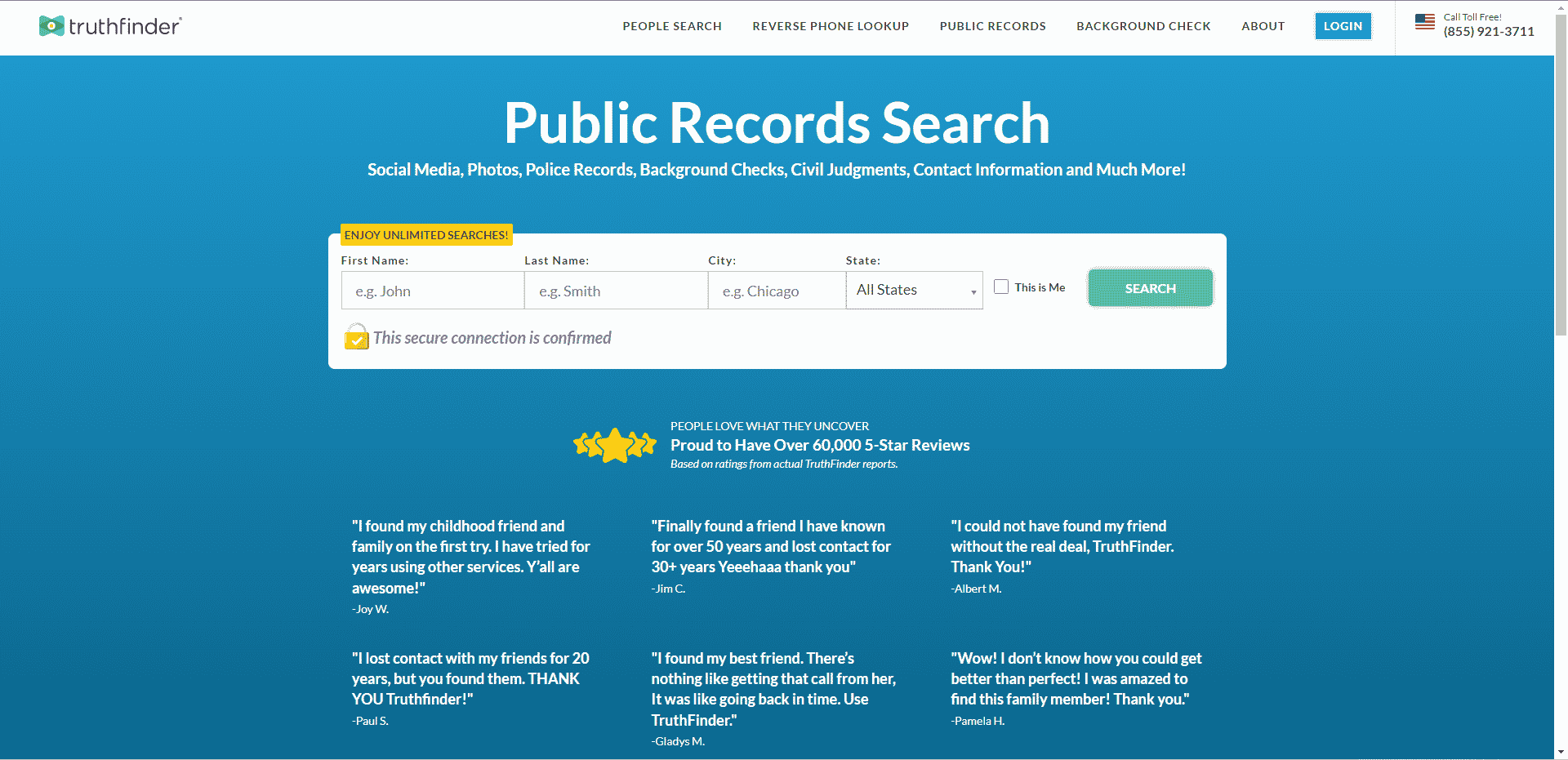Go to PUBLIC RECORDS

click(x=993, y=26)
